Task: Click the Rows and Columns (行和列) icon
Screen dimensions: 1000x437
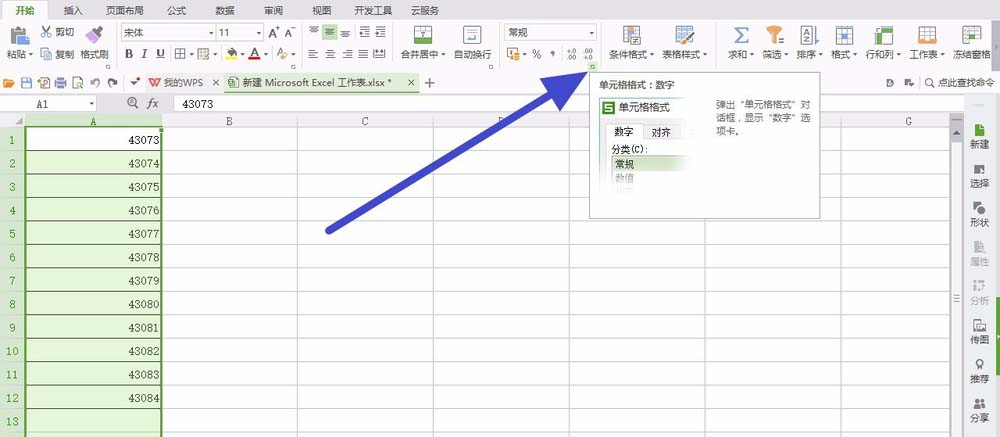Action: click(x=883, y=35)
